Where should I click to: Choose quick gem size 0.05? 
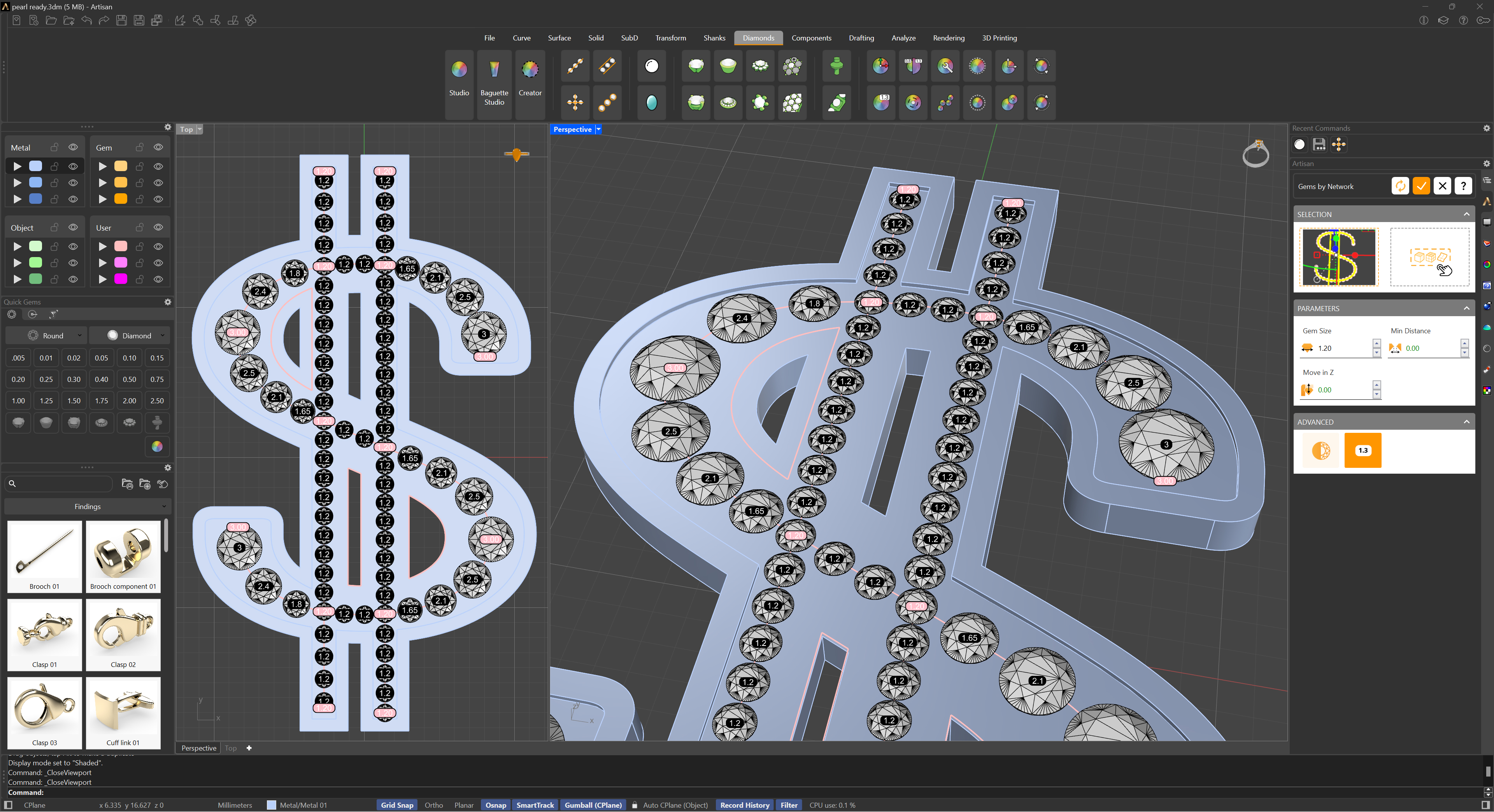point(102,358)
